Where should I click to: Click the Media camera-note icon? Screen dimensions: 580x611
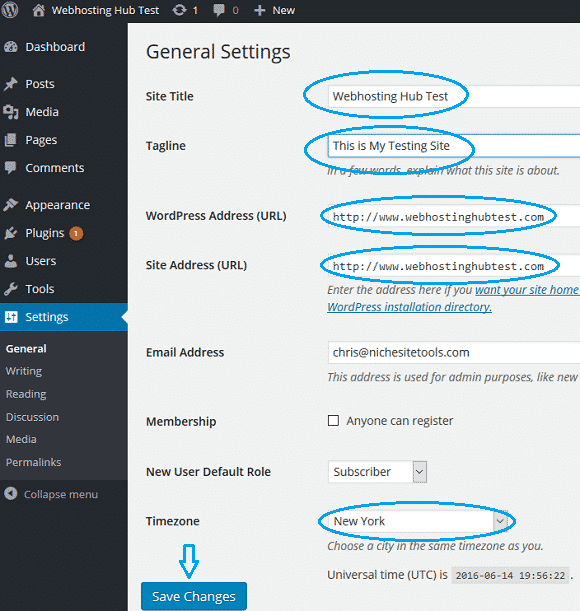(x=11, y=112)
